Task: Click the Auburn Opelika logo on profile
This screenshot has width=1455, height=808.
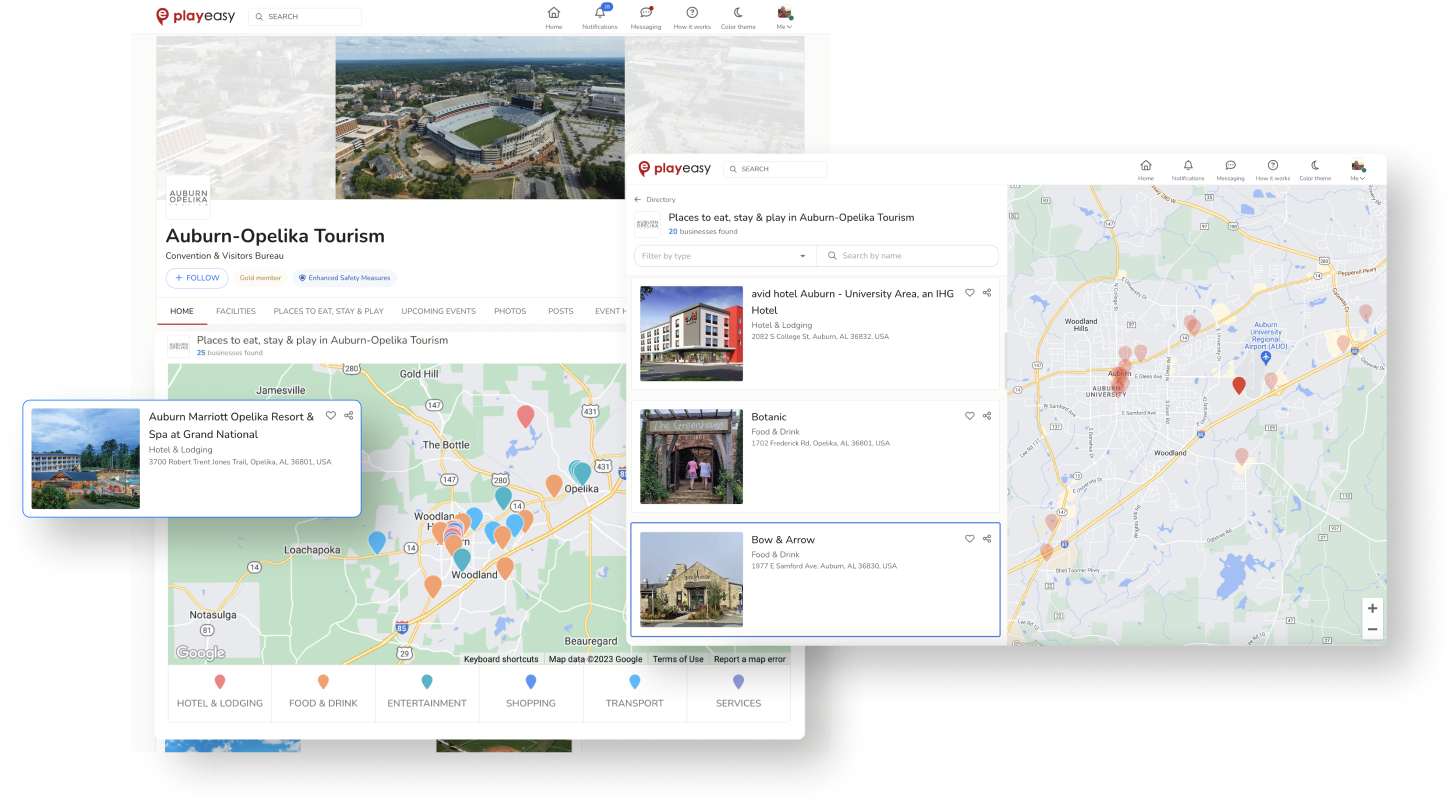Action: tap(188, 197)
